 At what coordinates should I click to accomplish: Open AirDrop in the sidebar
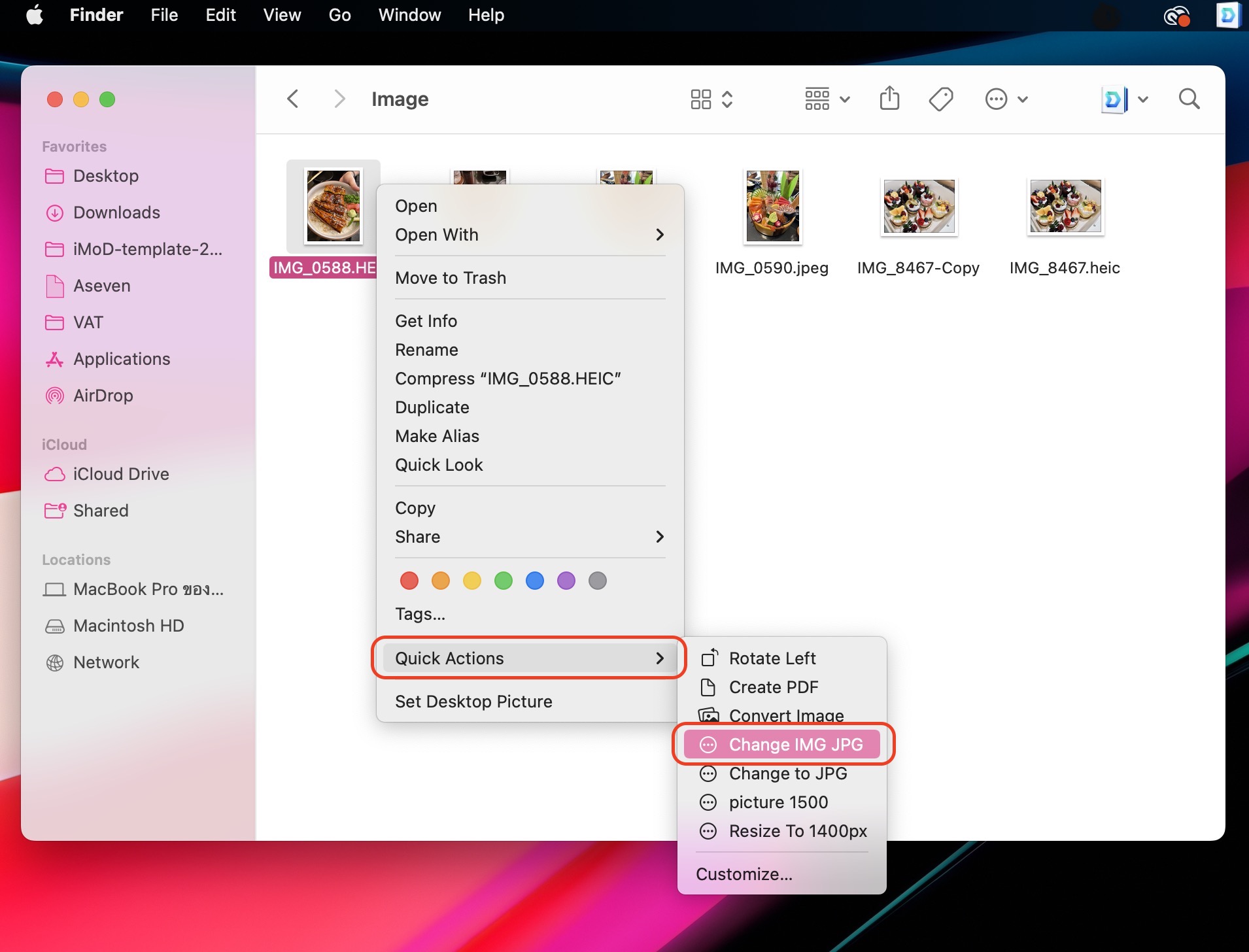(103, 396)
